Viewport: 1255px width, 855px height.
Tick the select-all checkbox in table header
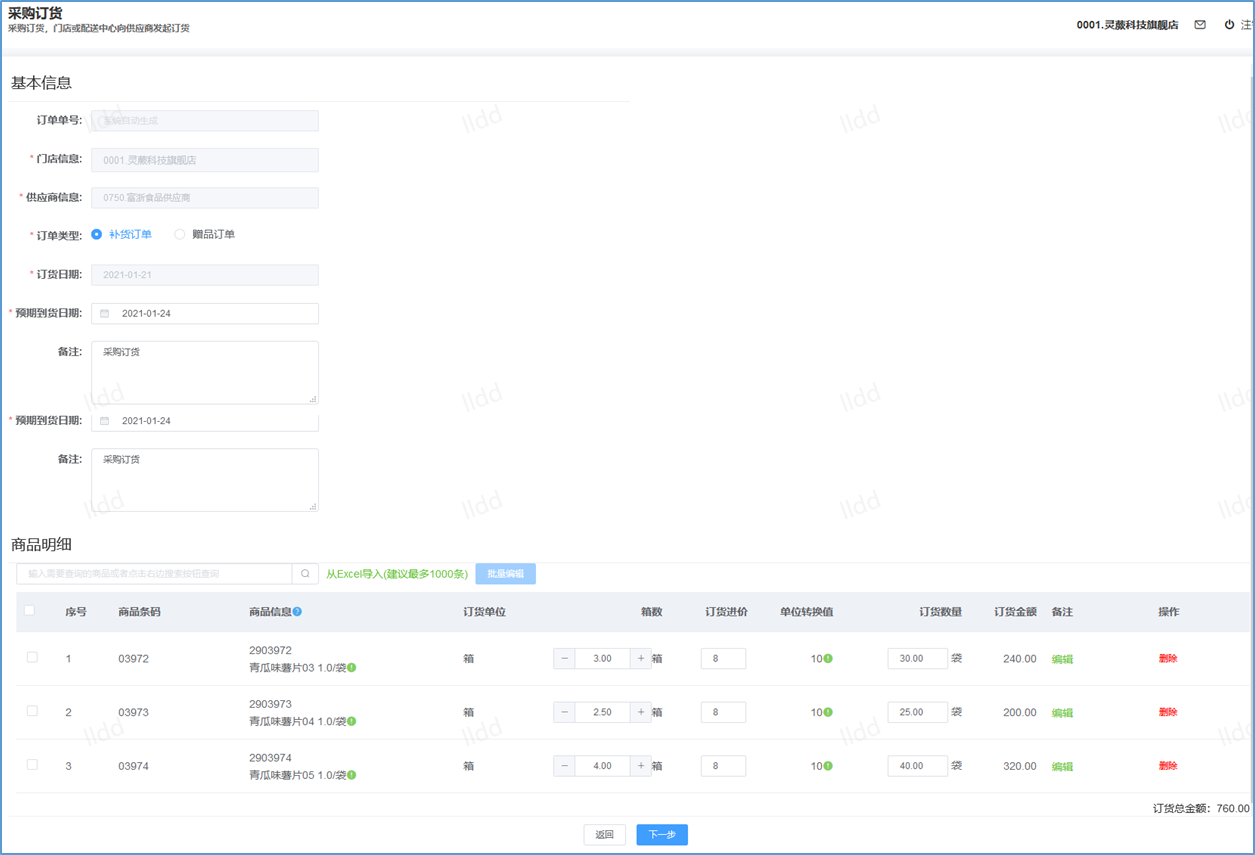[x=29, y=611]
